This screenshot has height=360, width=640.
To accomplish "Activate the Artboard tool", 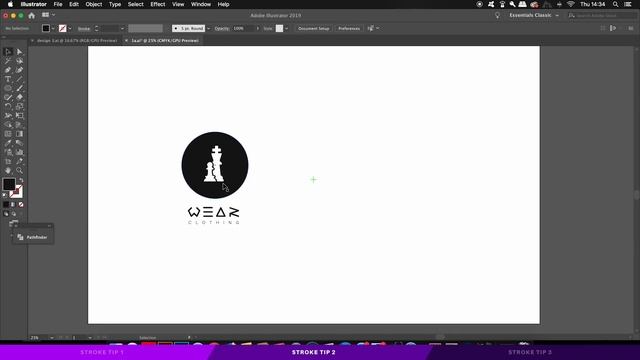I will point(8,162).
